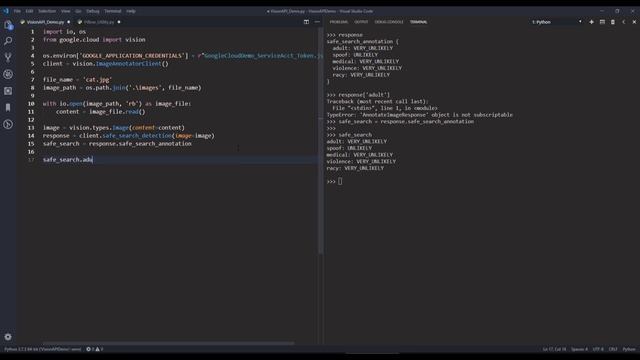Open the editor More Actions menu
Screen dimensions: 640x360
pyautogui.click(x=317, y=22)
